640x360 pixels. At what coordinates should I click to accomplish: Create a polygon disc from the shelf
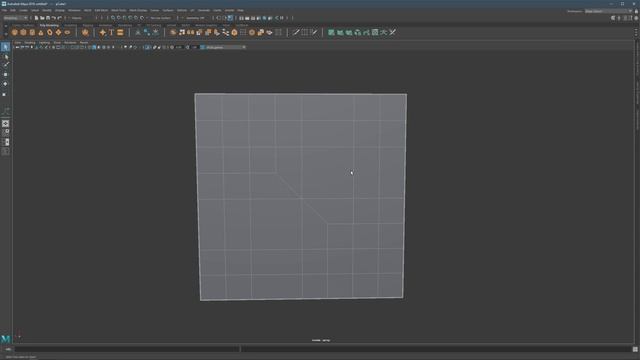point(67,32)
